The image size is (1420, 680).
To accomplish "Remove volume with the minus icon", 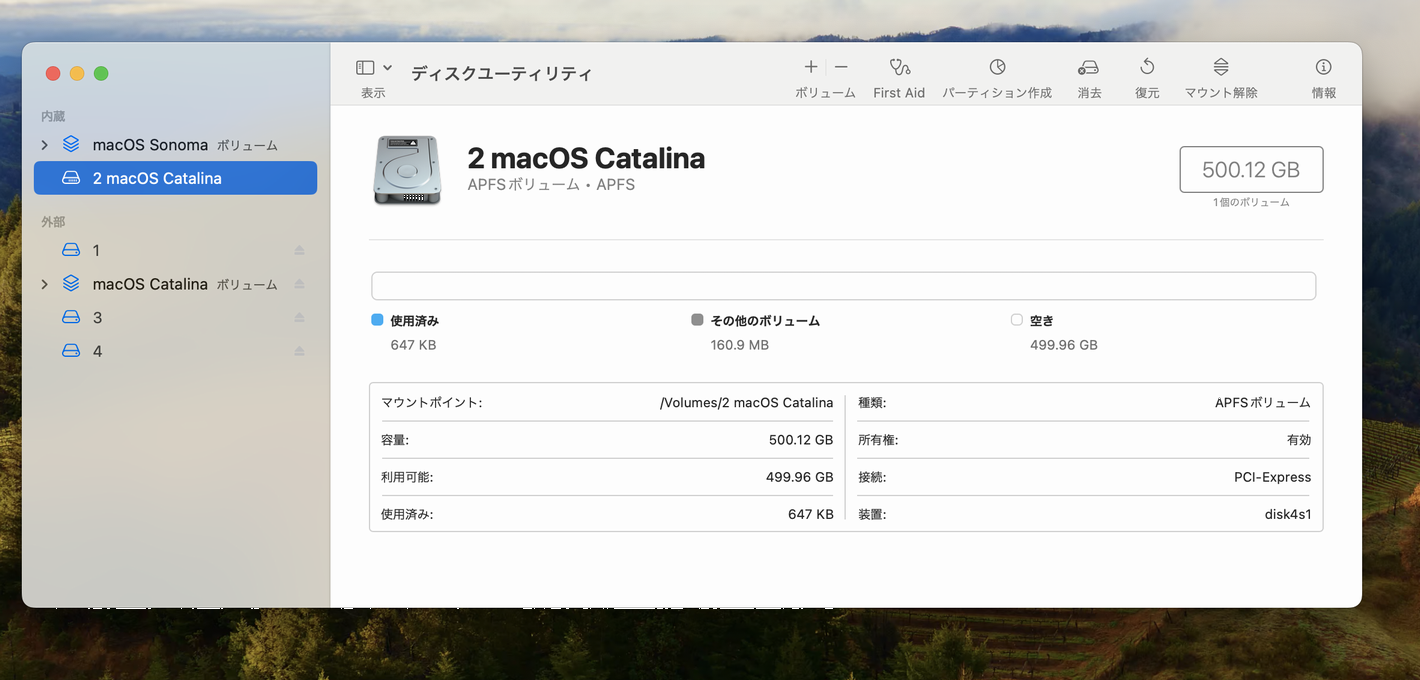I will click(x=841, y=67).
